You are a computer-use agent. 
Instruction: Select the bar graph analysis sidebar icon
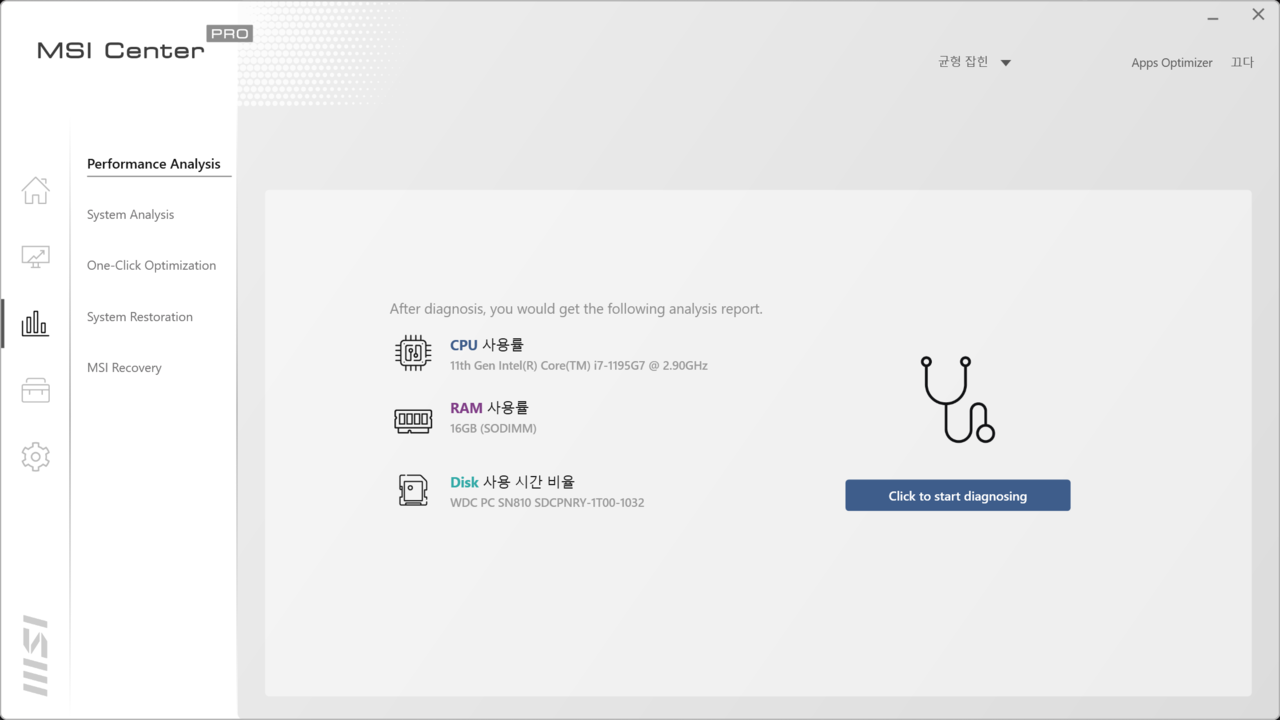tap(35, 323)
